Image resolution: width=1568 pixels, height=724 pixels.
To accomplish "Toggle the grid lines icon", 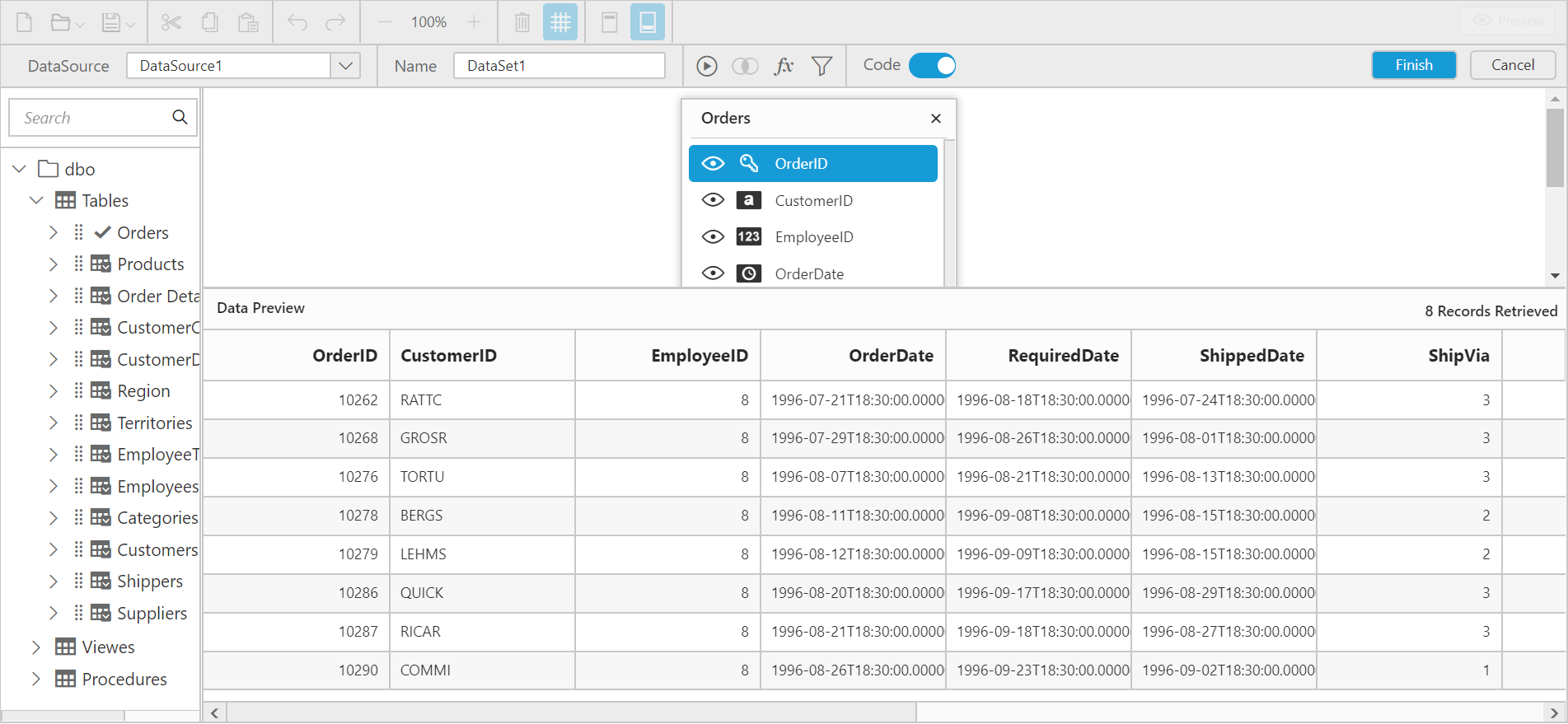I will pos(560,22).
